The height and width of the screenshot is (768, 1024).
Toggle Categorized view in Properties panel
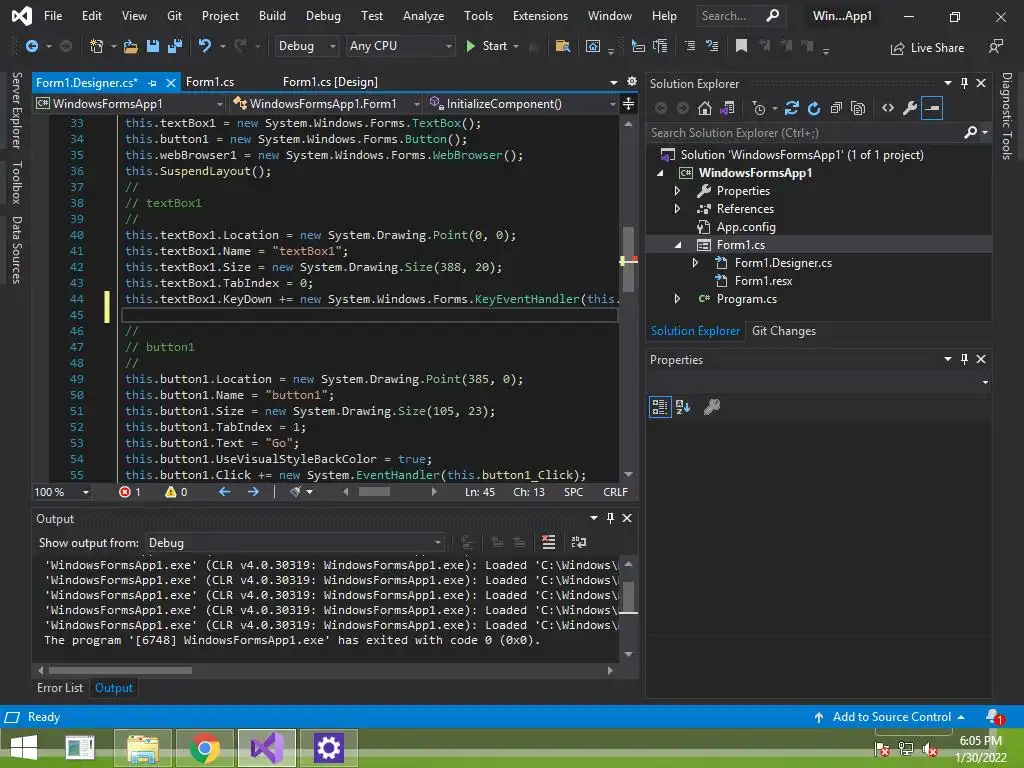(660, 407)
